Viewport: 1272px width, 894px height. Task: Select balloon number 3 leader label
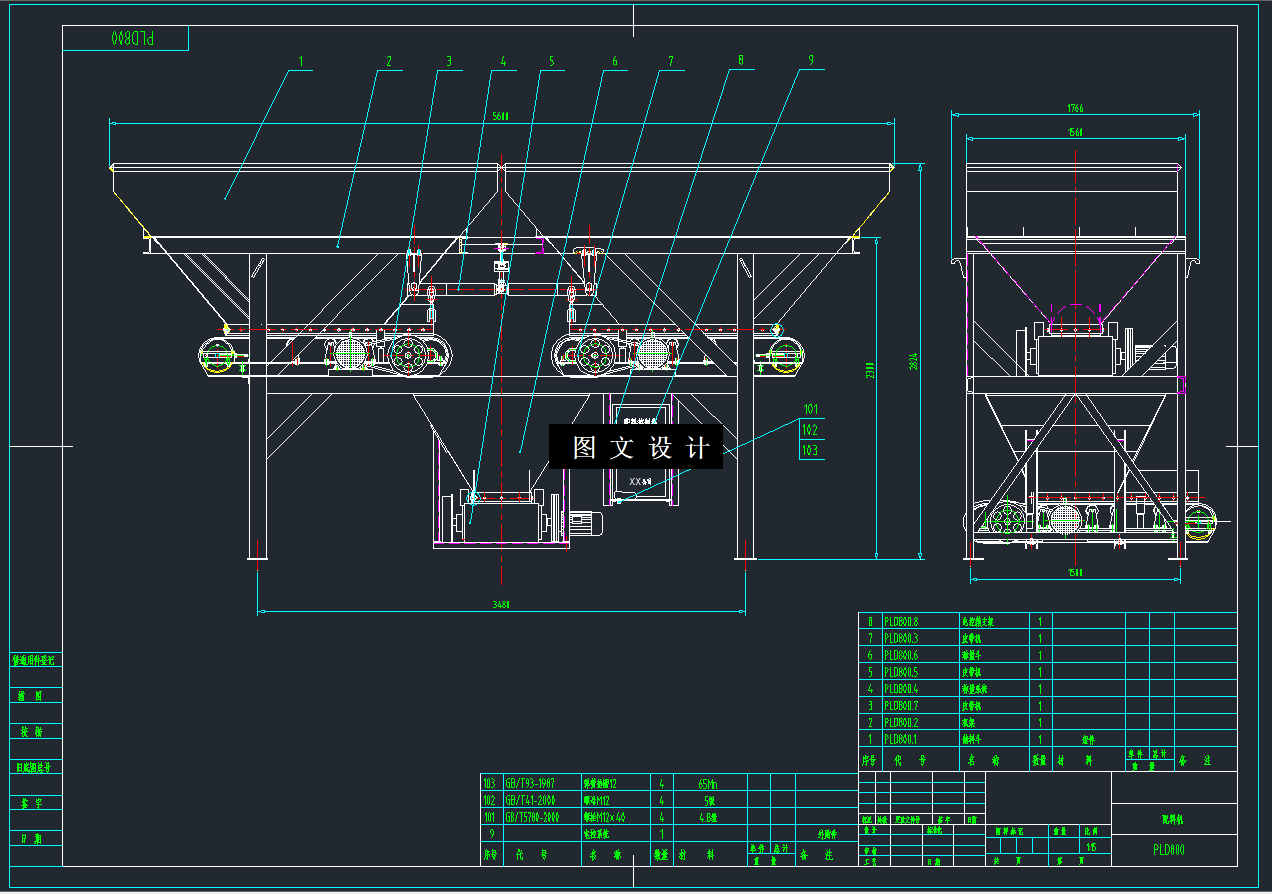click(449, 62)
